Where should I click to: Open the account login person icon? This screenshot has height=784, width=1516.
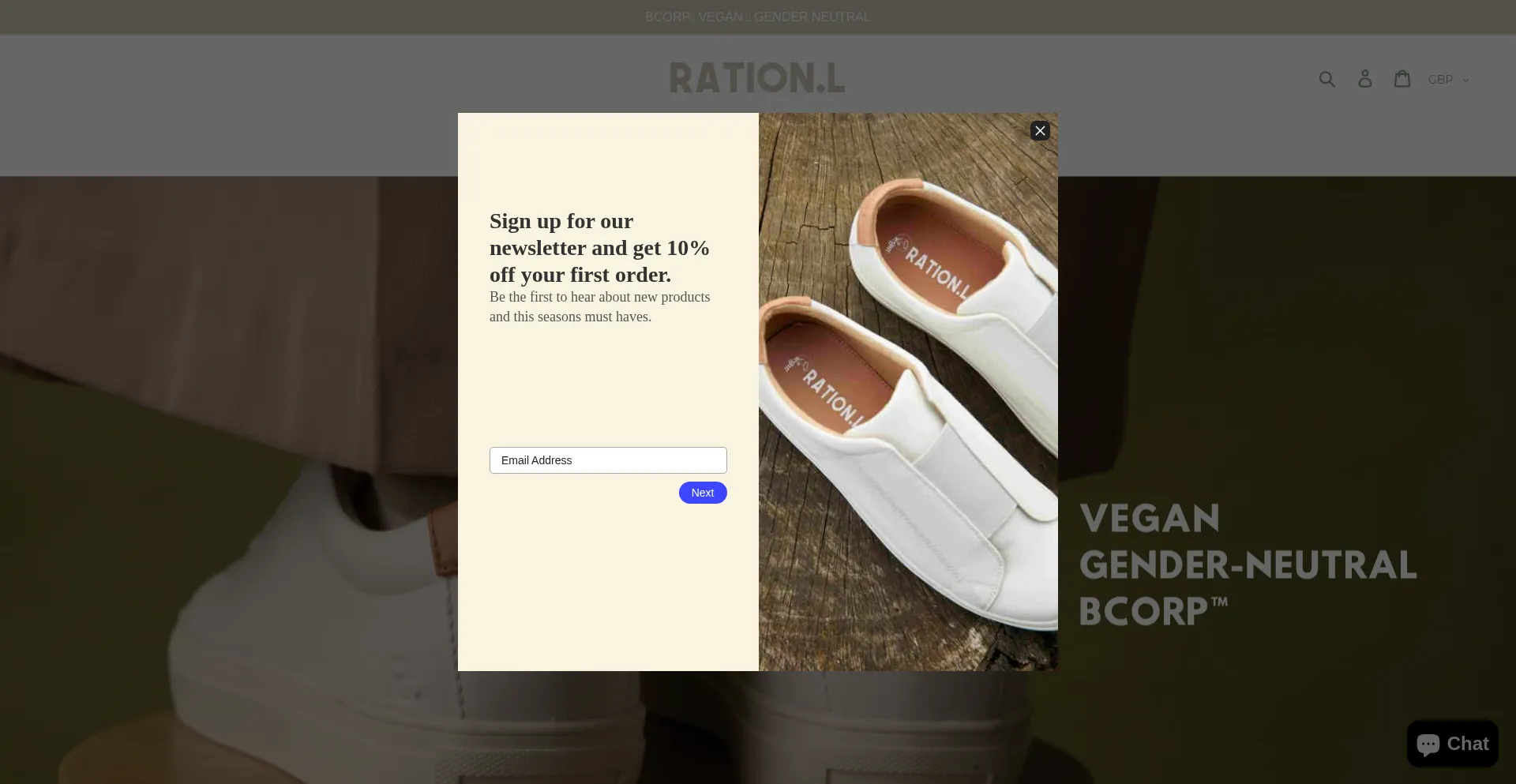1365,79
